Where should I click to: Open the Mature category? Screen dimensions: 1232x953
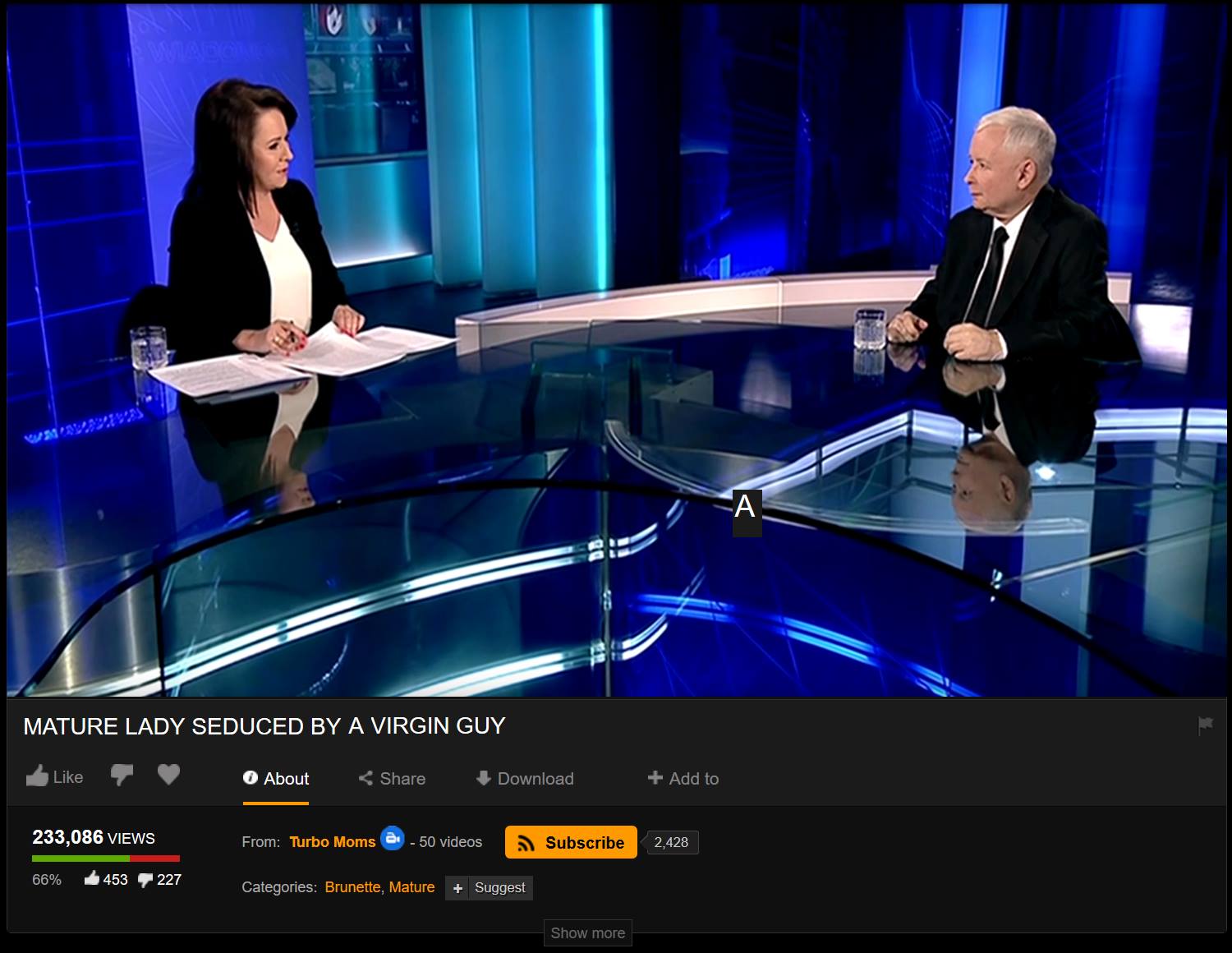[x=411, y=887]
